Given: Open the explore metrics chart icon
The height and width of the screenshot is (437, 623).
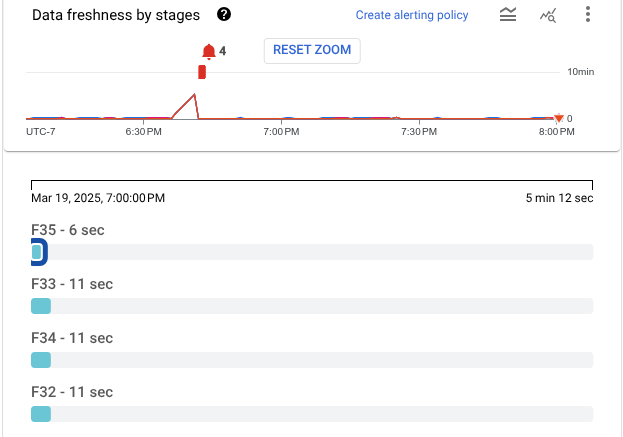Looking at the screenshot, I should pyautogui.click(x=548, y=15).
